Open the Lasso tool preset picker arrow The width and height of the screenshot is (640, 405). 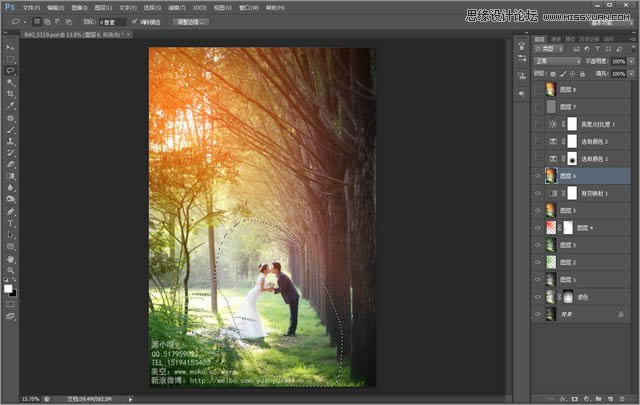pyautogui.click(x=24, y=22)
